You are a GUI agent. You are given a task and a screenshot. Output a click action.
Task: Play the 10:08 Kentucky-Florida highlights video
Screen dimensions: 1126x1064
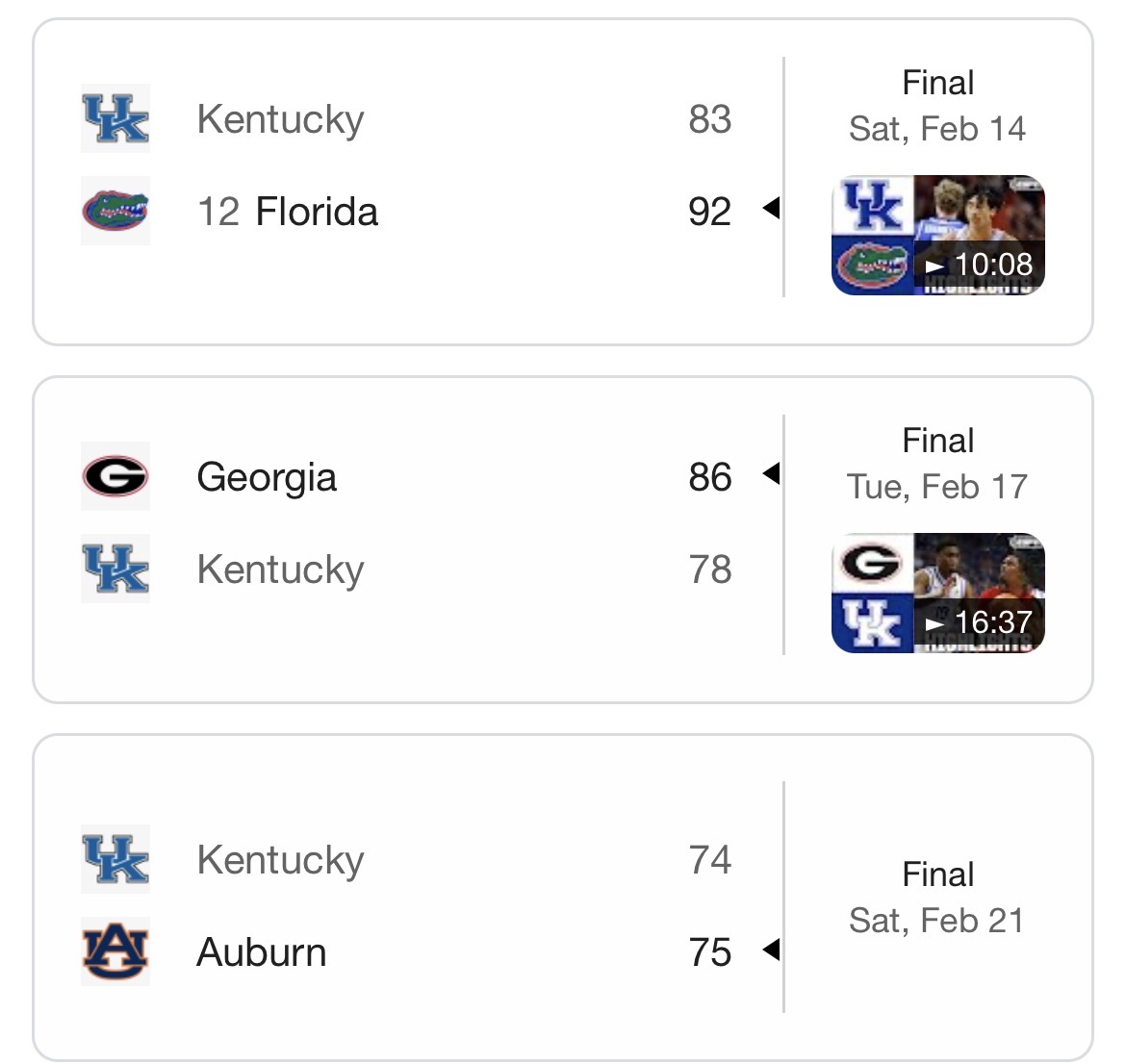(x=937, y=235)
